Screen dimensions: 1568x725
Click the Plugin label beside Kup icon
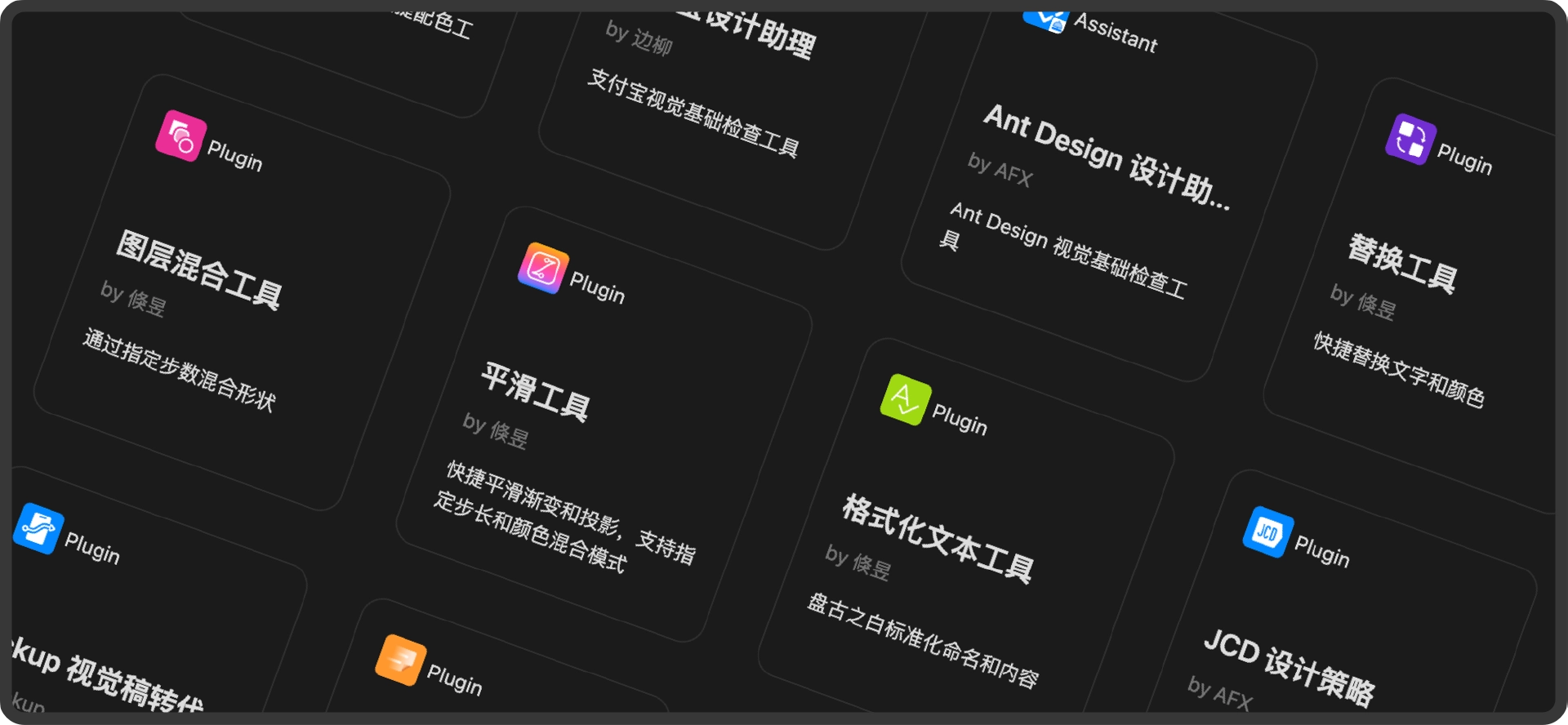click(92, 548)
